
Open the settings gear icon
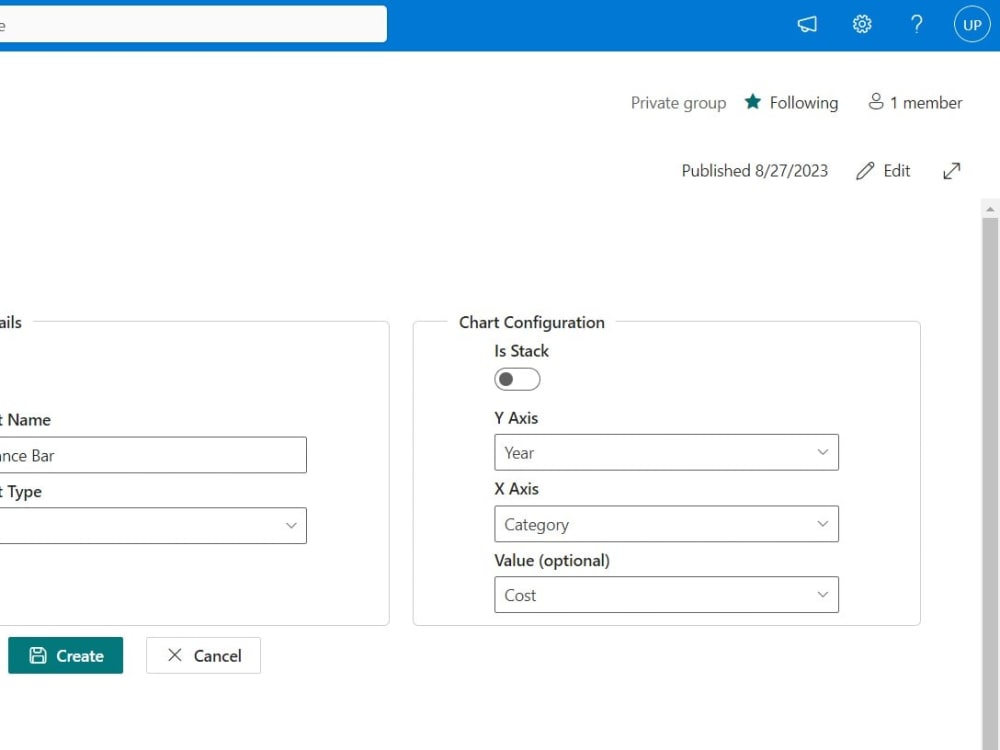point(862,24)
